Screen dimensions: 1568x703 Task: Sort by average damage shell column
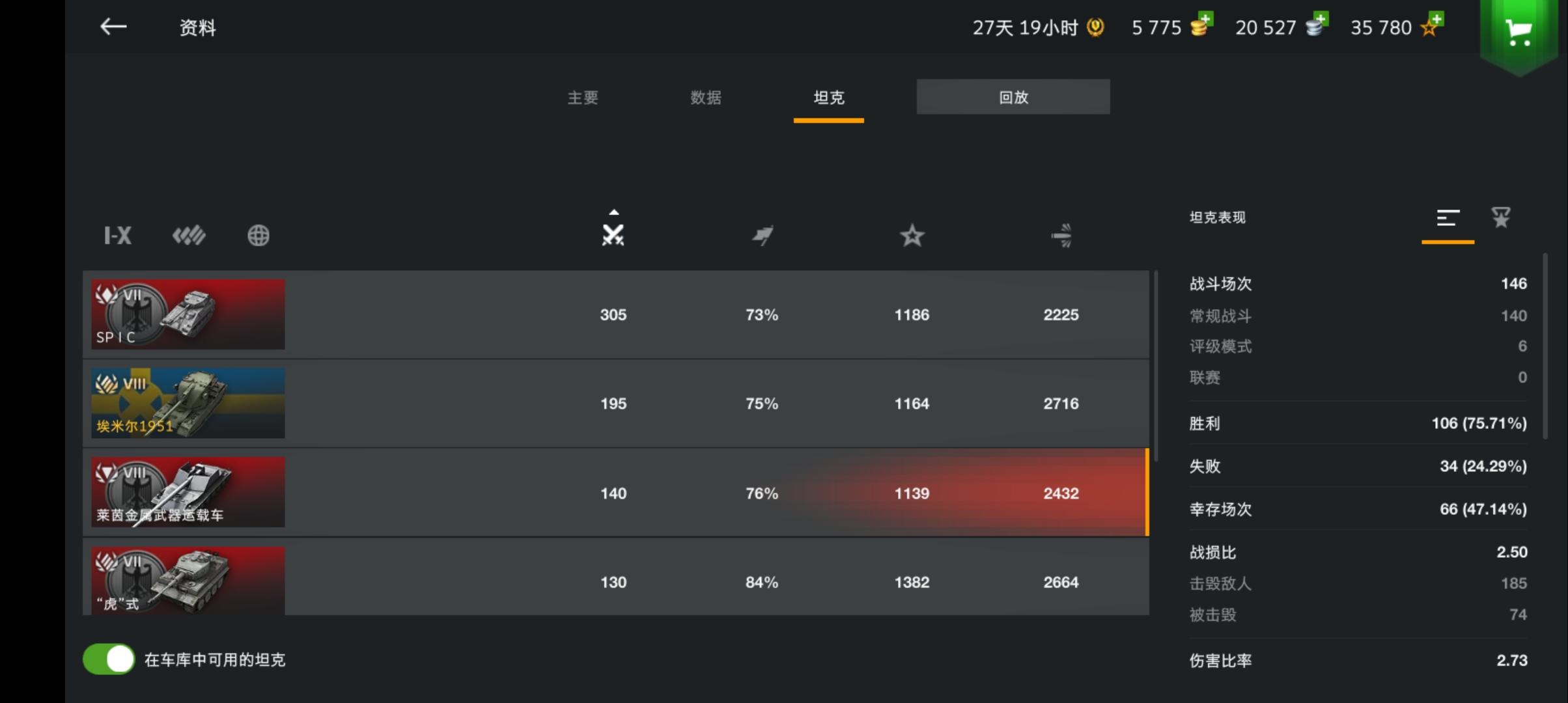1061,235
